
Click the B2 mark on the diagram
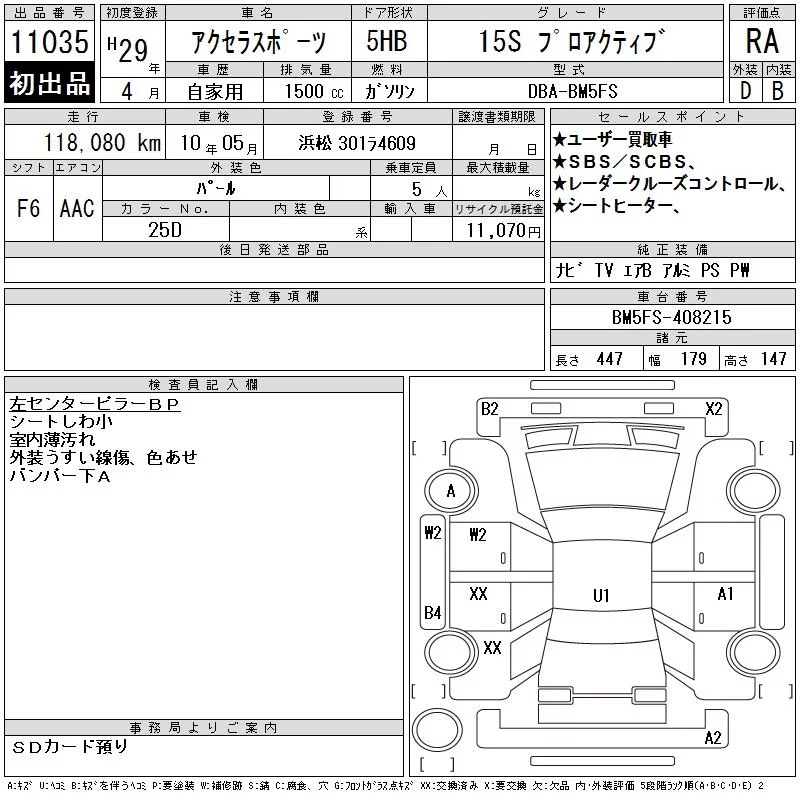tap(489, 409)
